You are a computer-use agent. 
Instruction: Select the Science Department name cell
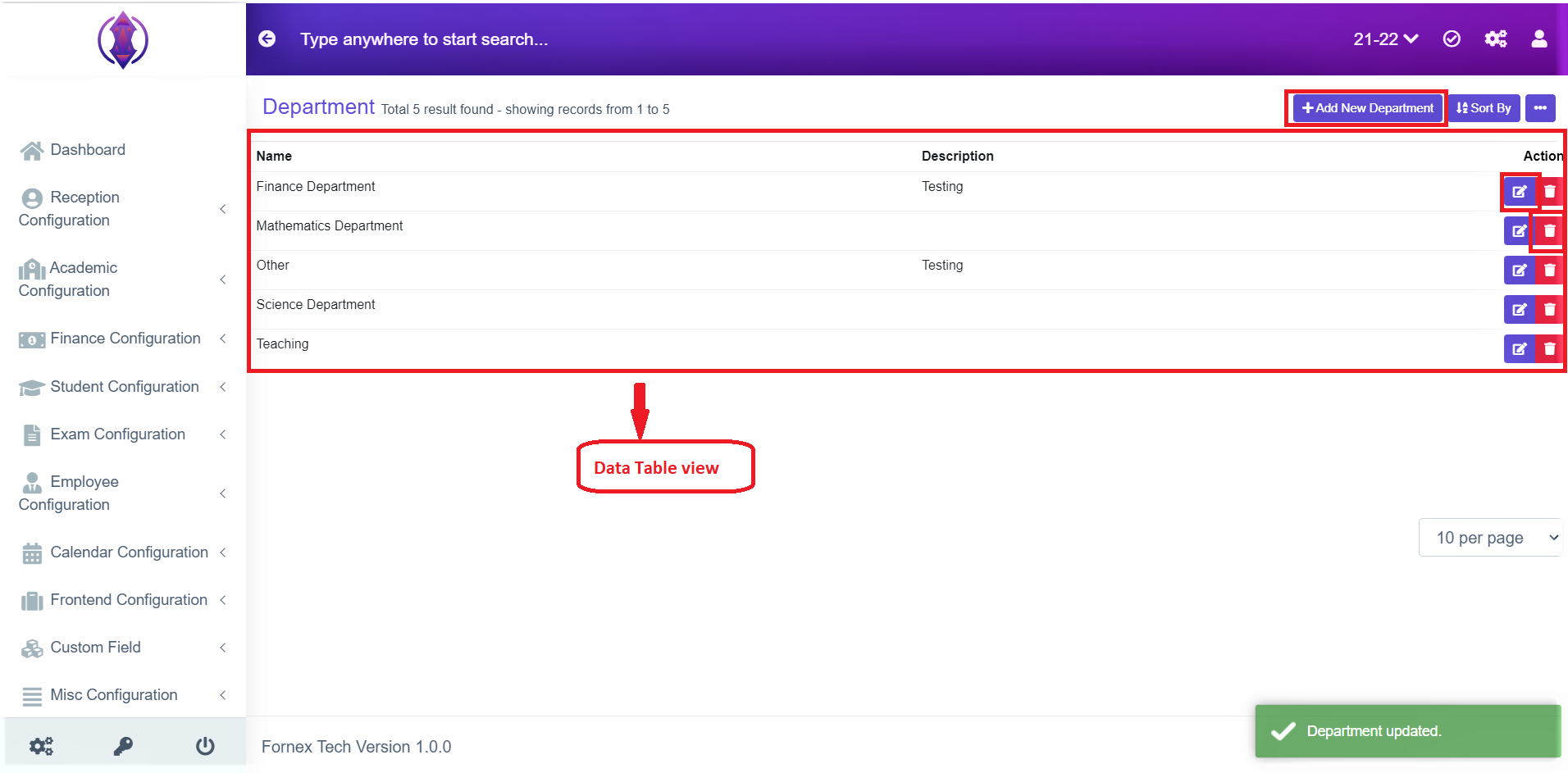316,305
